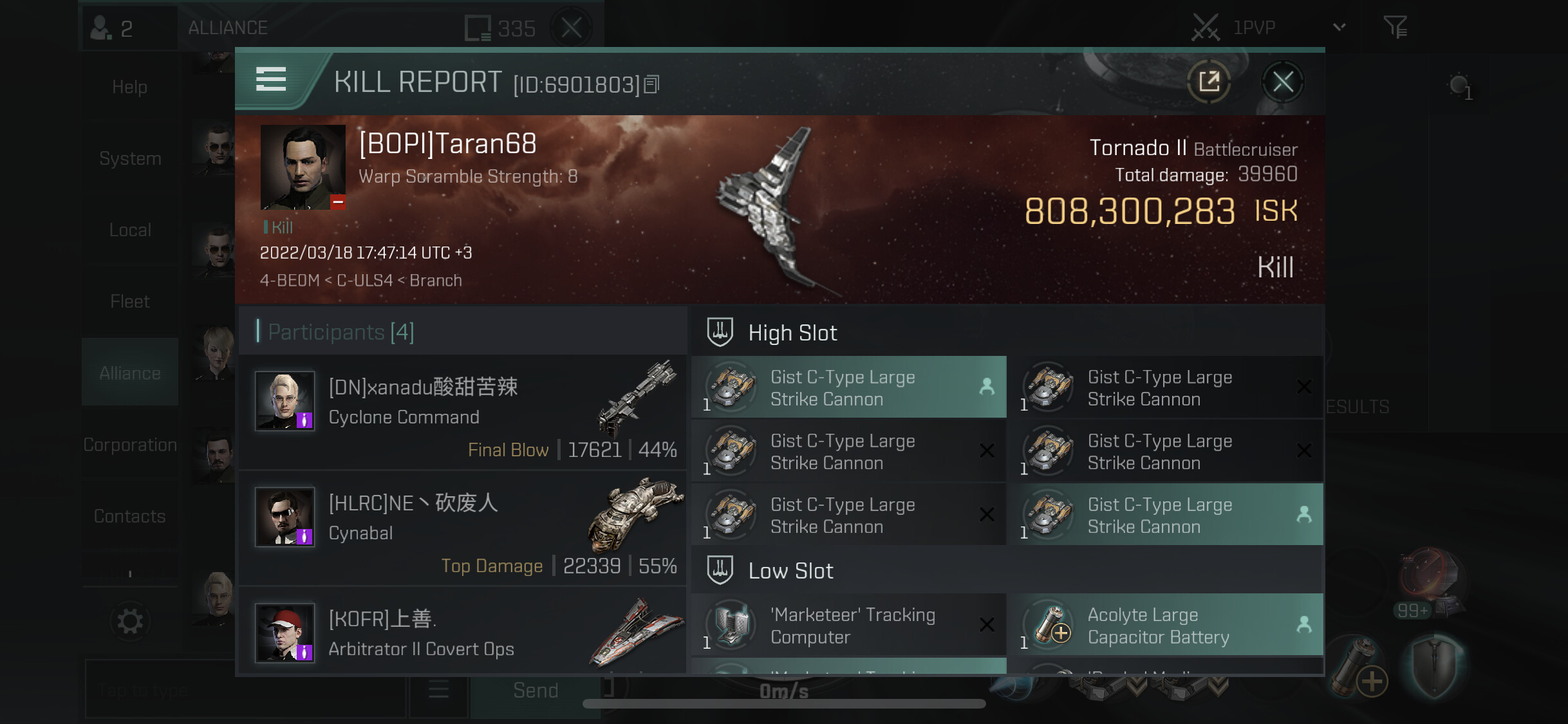Viewport: 1568px width, 724px height.
Task: Click the chat text input field
Action: click(x=245, y=691)
